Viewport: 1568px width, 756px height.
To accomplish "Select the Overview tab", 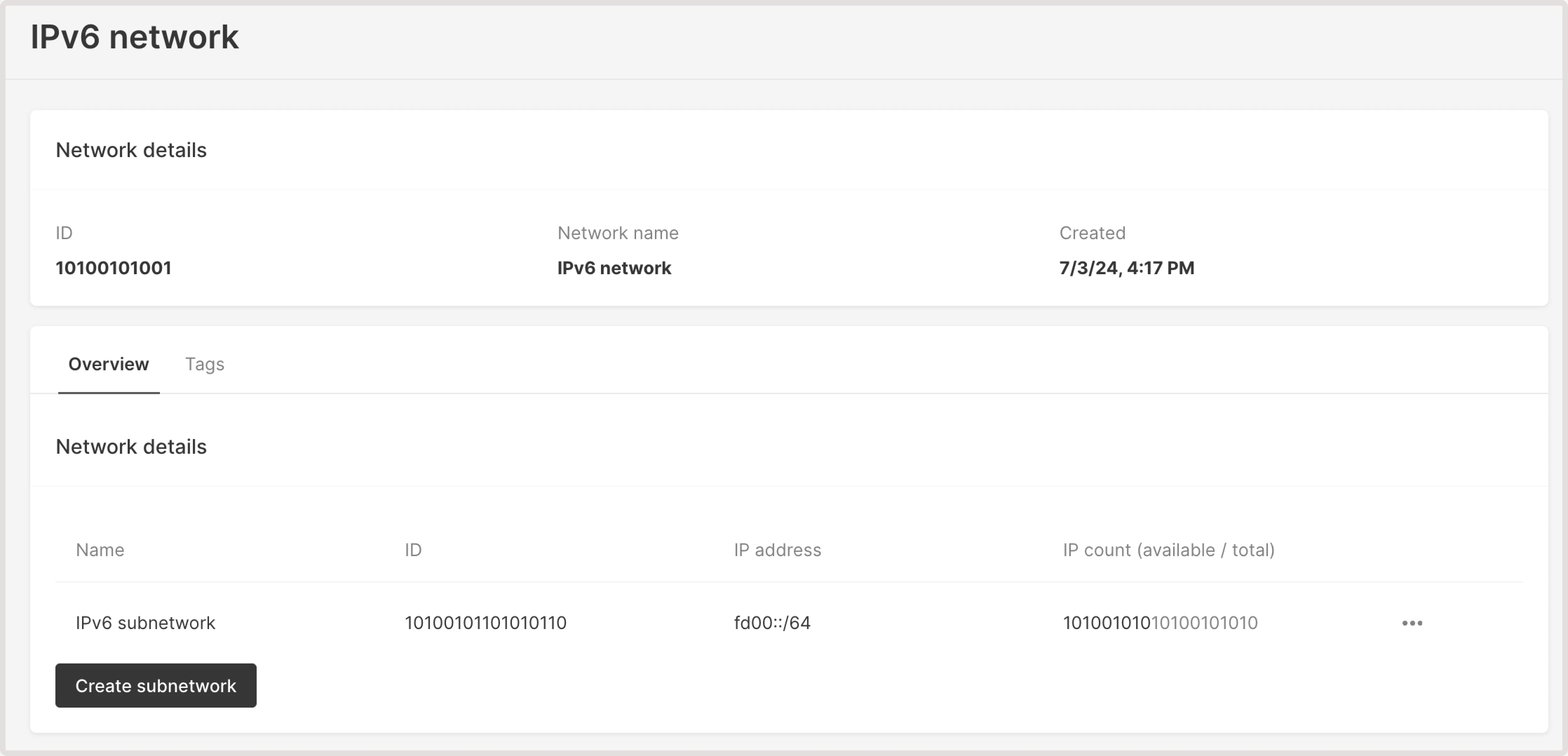I will pyautogui.click(x=108, y=364).
